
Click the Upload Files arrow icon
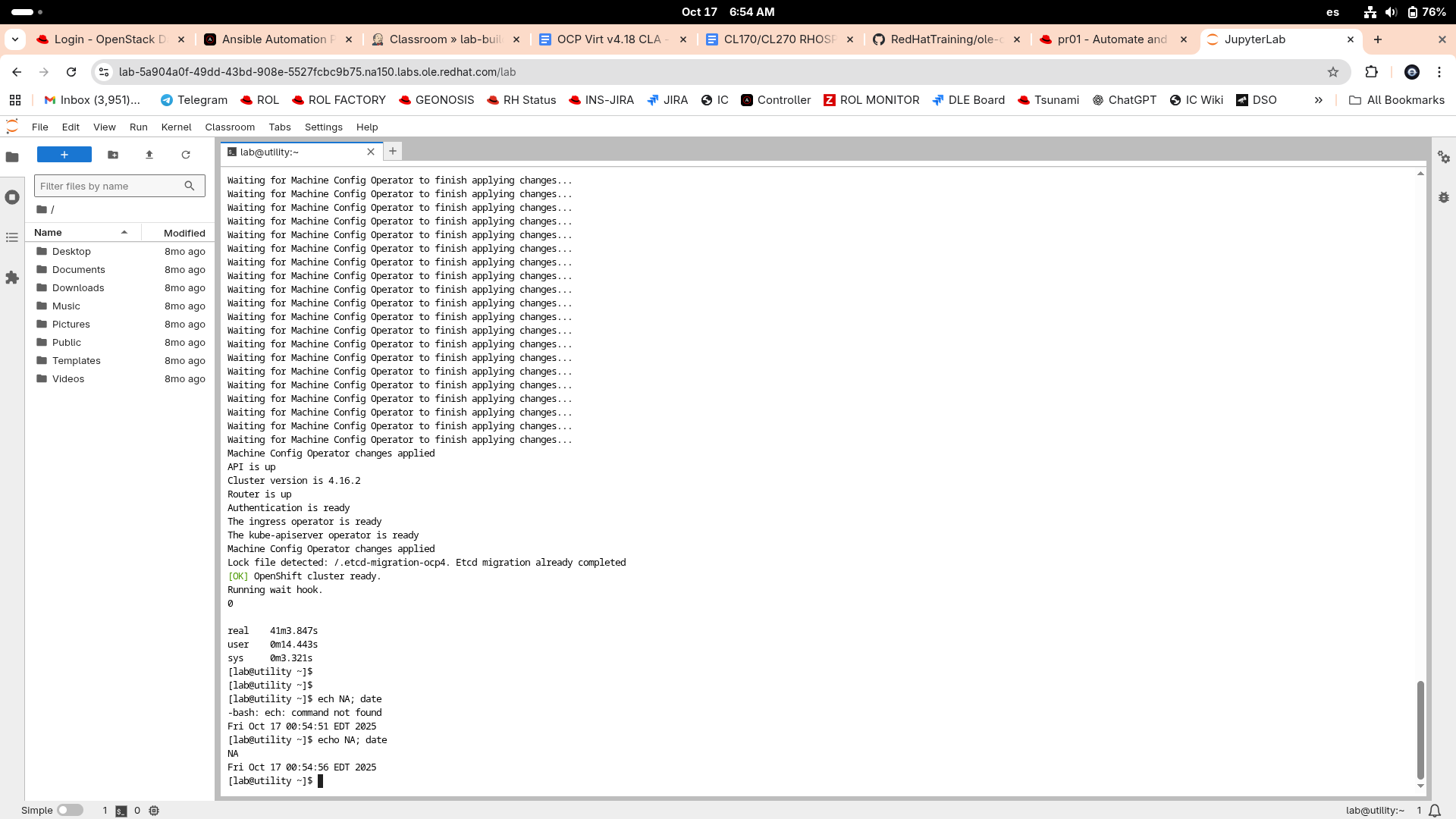point(149,155)
